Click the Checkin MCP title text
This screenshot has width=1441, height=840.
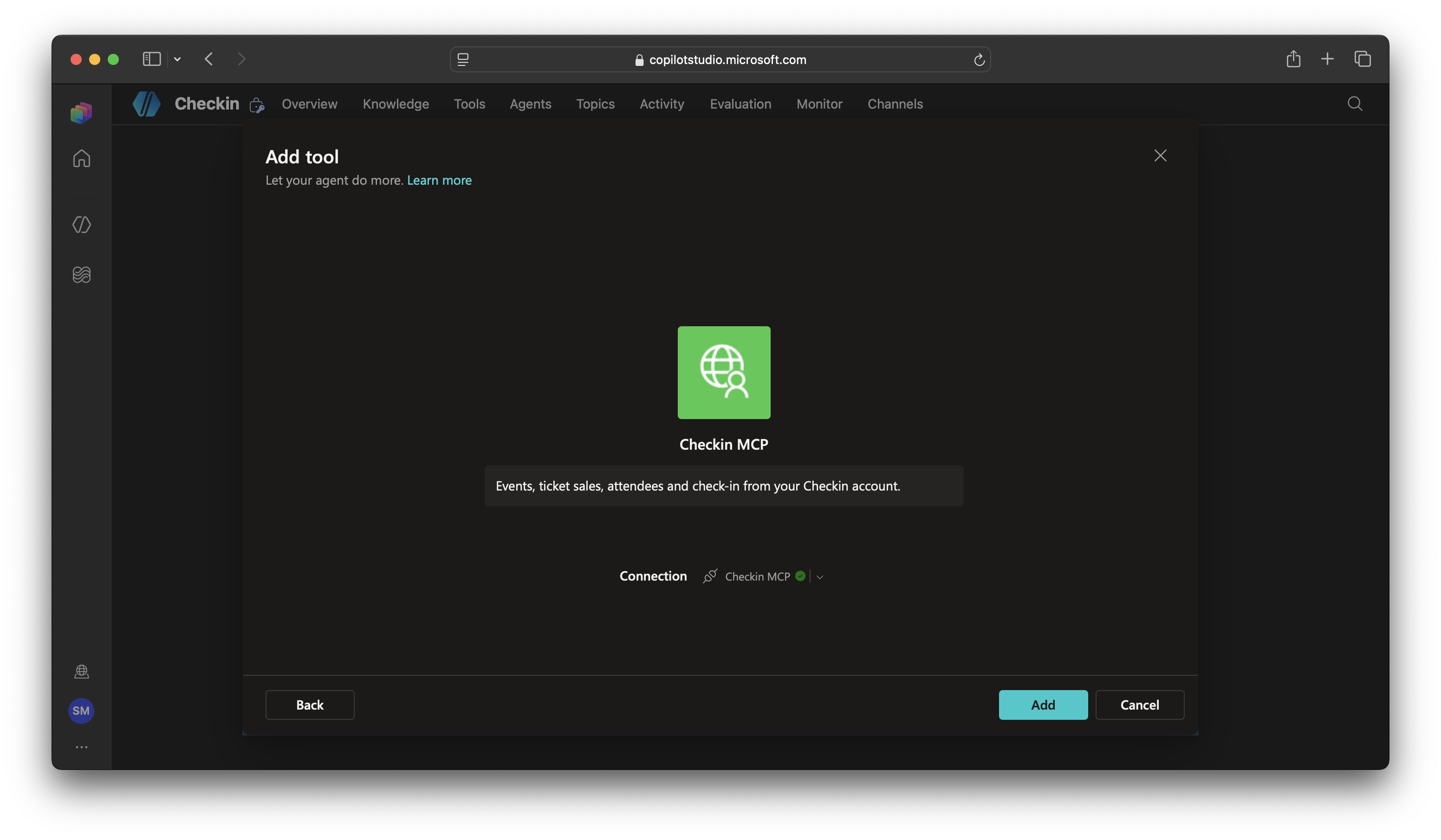point(723,444)
